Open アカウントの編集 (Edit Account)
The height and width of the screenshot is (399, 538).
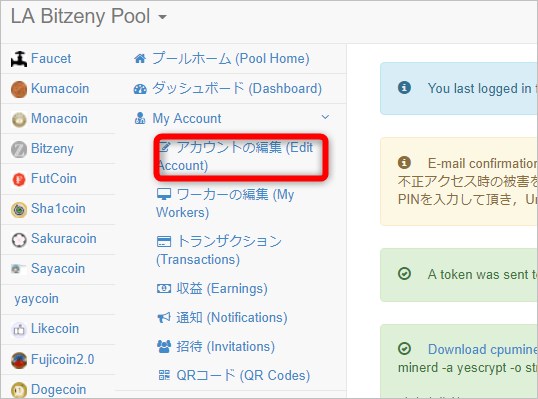pyautogui.click(x=235, y=156)
